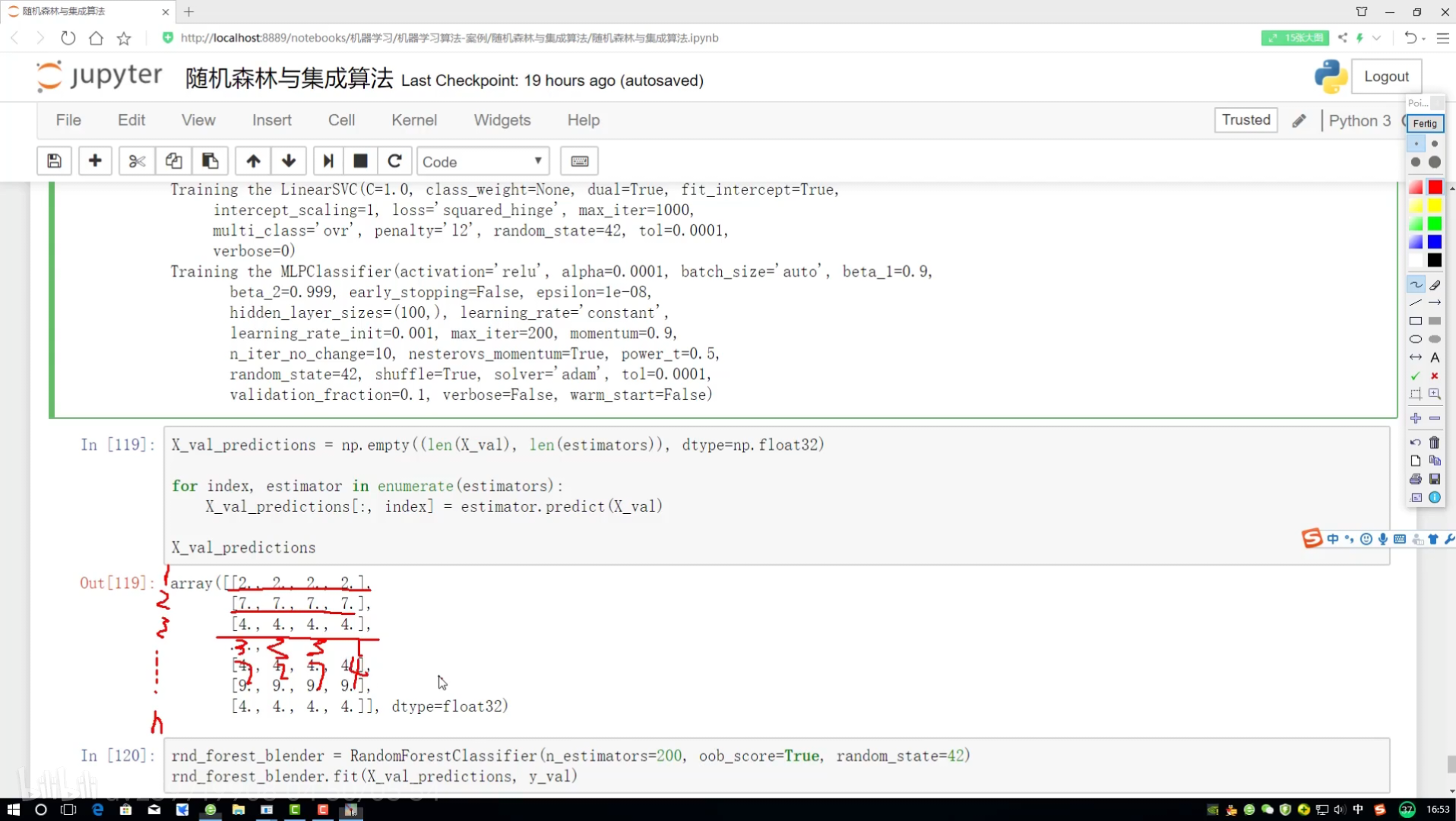
Task: Select the red cross stamp tool
Action: tap(1435, 376)
